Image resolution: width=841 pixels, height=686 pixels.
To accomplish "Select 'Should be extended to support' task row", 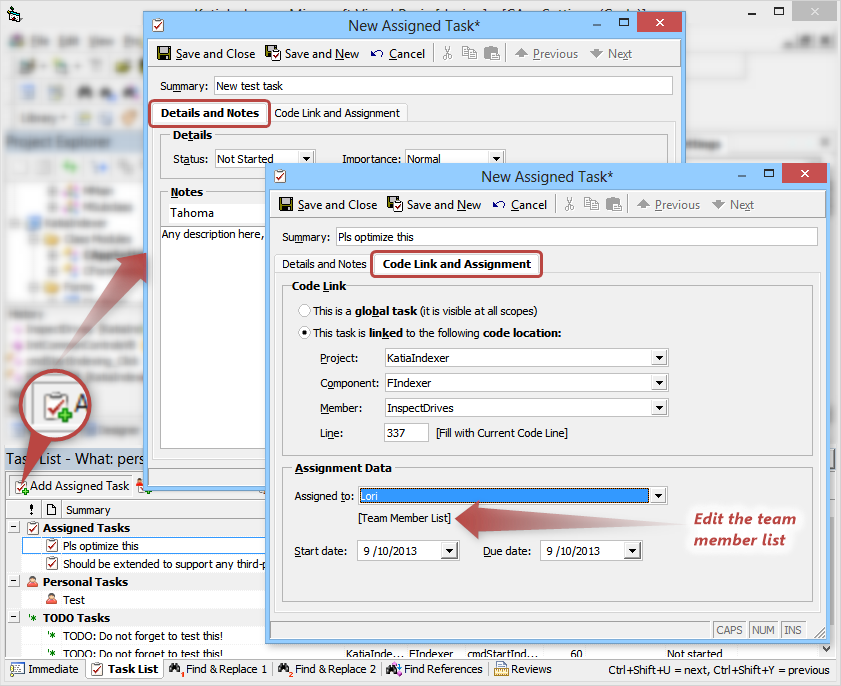I will pos(144,564).
